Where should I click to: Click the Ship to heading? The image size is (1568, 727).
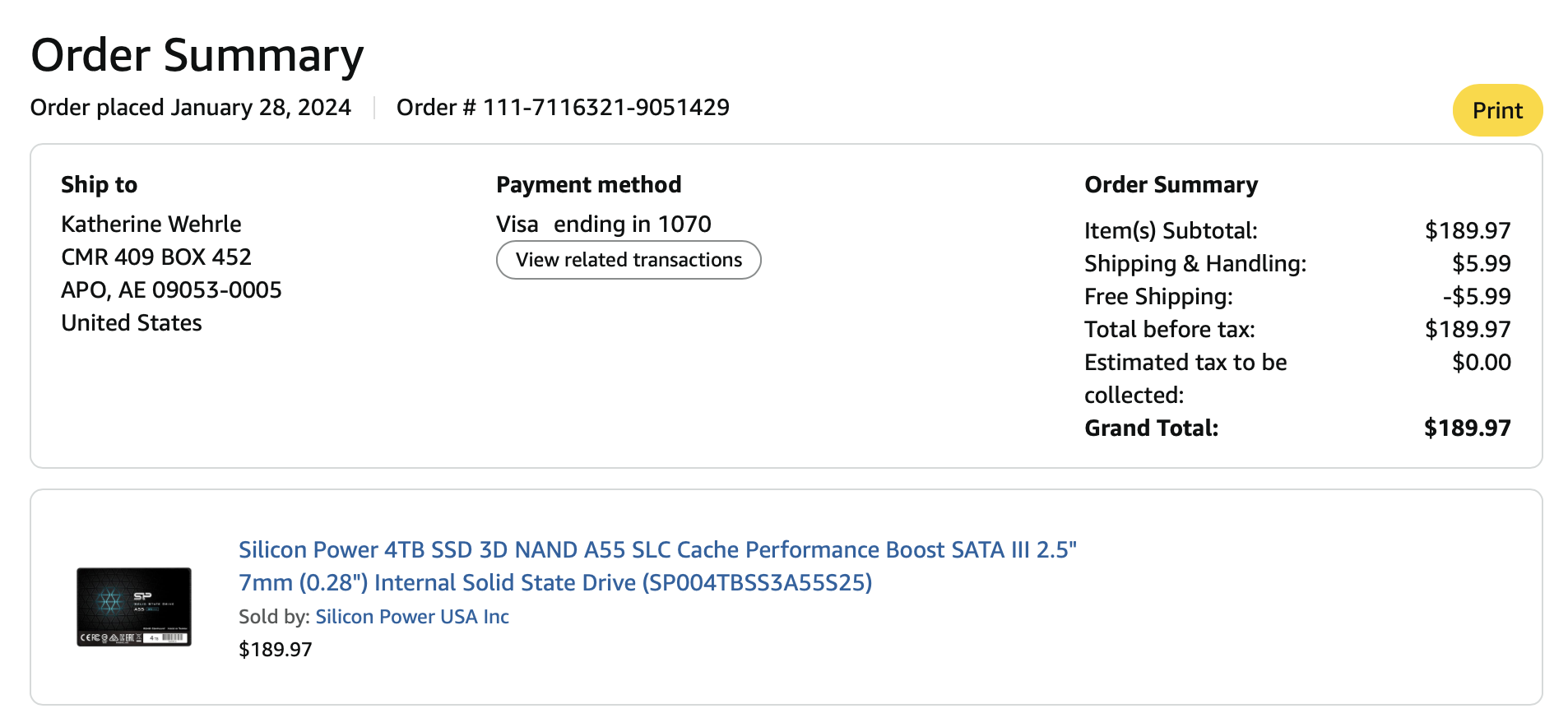click(x=99, y=185)
